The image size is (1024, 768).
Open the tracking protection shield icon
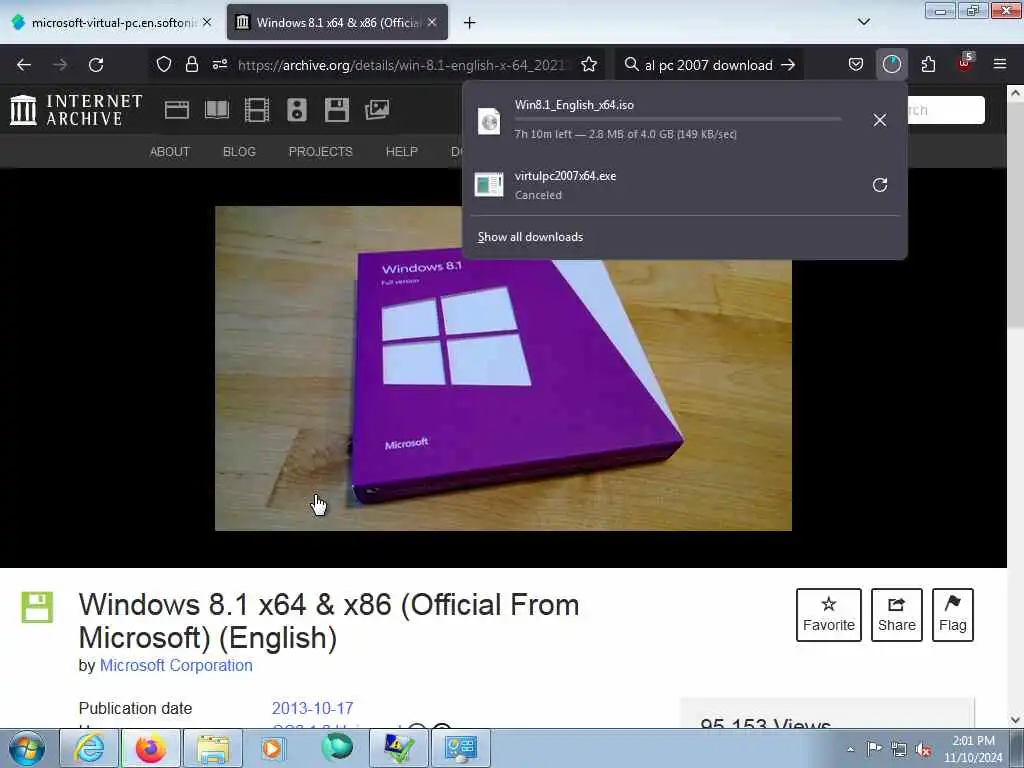click(x=164, y=65)
